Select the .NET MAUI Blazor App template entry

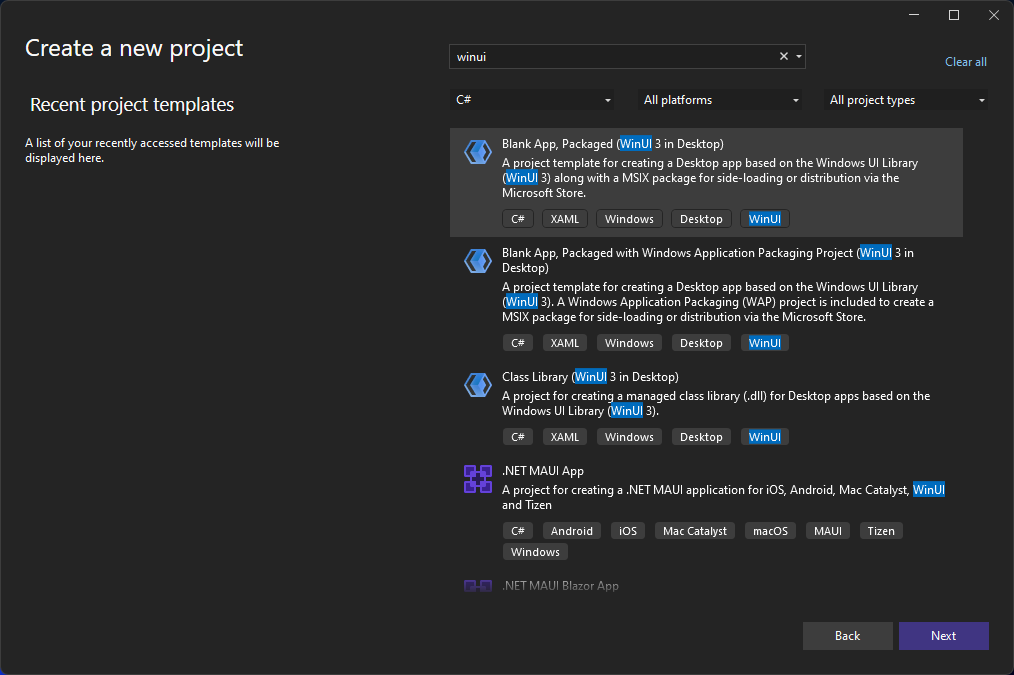560,586
